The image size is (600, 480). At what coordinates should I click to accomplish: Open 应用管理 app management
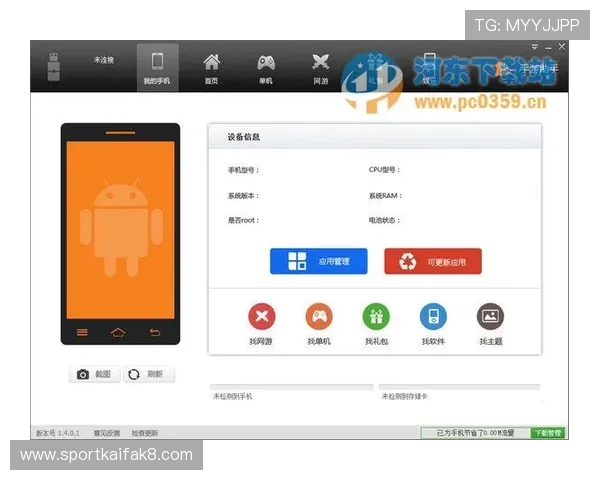click(x=319, y=261)
